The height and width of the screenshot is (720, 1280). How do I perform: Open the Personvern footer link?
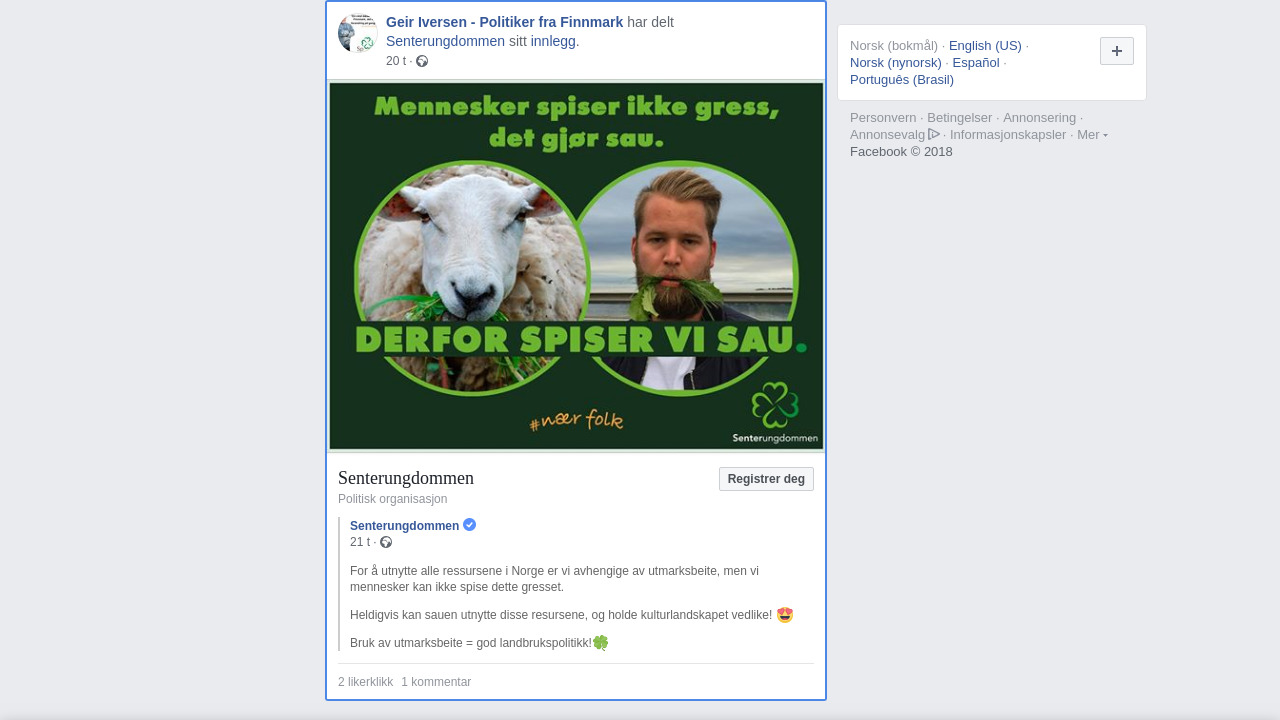click(x=883, y=118)
